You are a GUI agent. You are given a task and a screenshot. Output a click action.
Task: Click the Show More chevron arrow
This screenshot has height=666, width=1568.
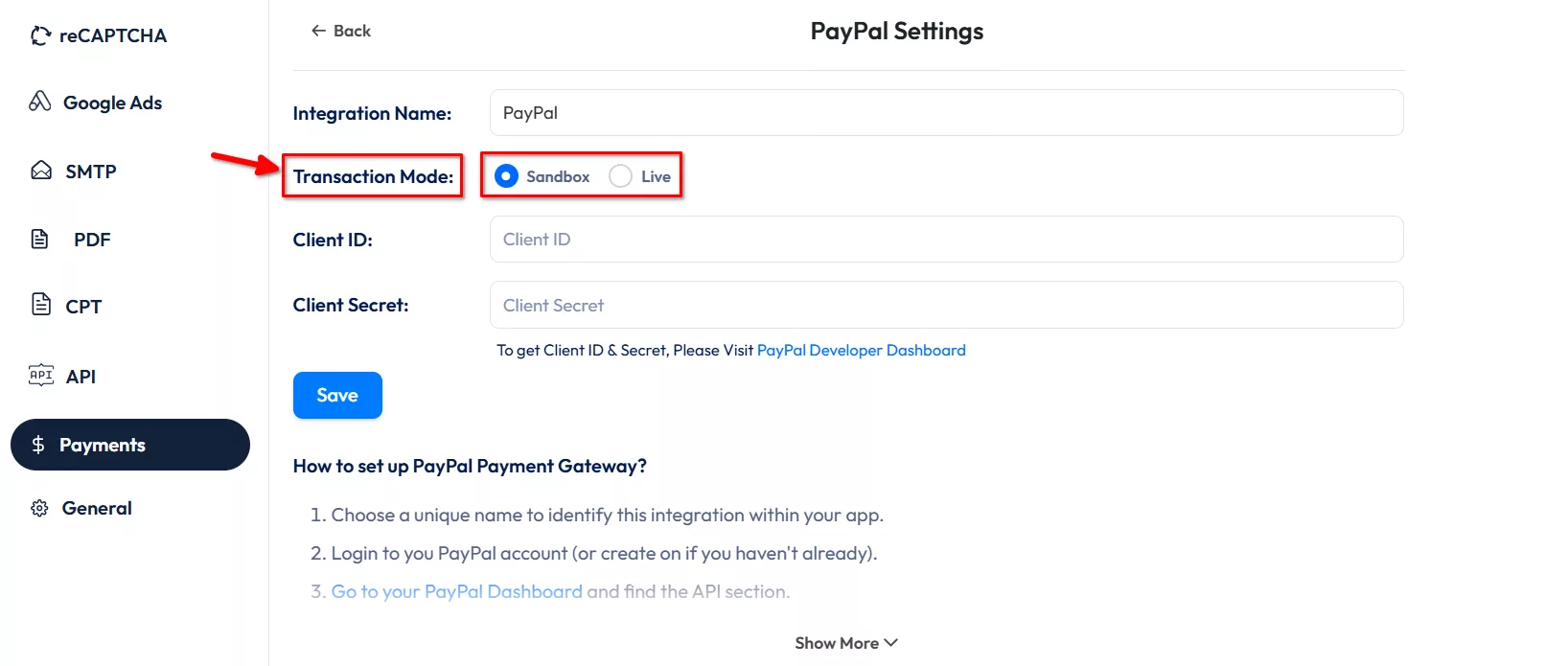(891, 643)
